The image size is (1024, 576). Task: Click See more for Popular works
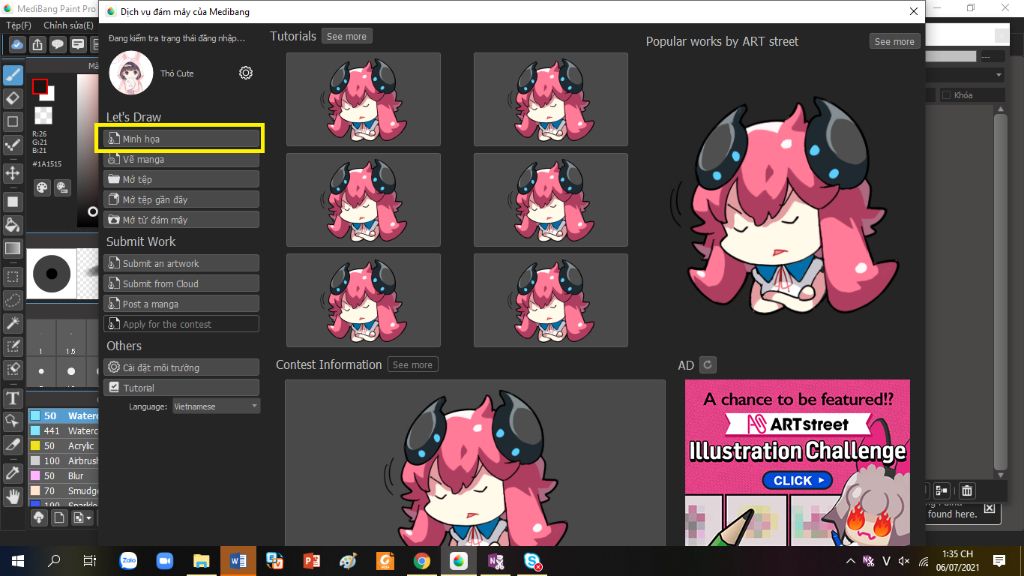tap(894, 41)
